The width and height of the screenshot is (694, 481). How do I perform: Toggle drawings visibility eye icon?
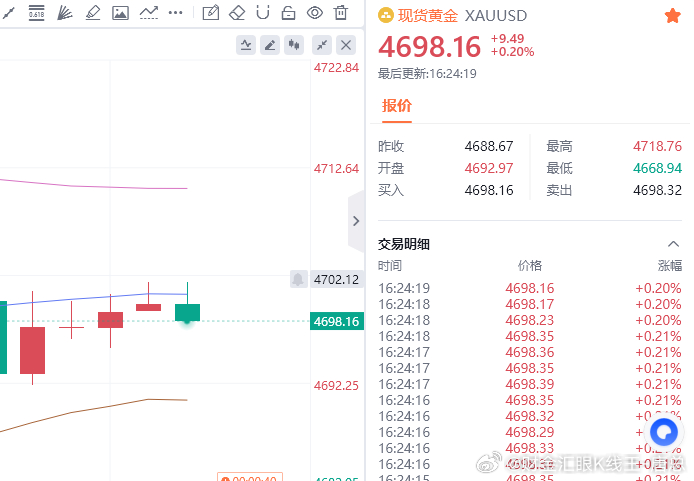pyautogui.click(x=315, y=13)
